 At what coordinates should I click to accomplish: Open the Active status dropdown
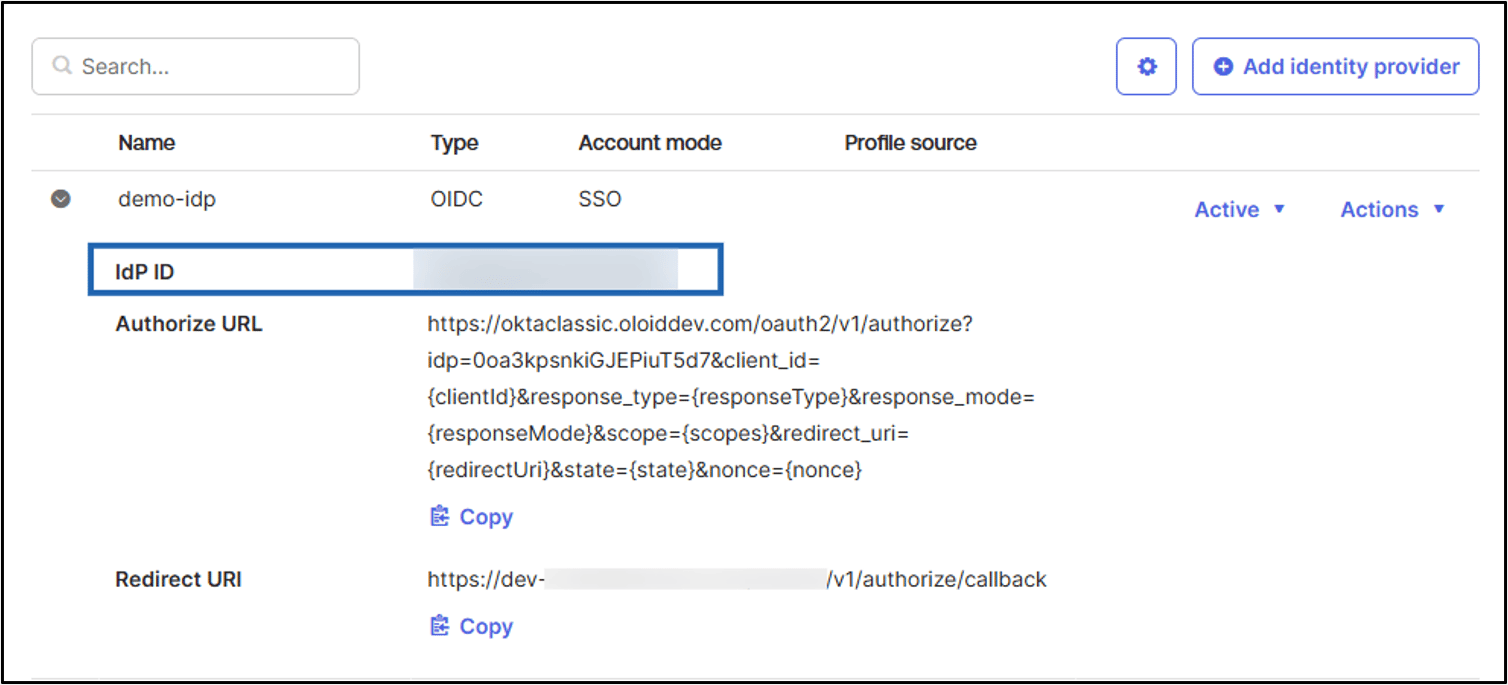click(x=1240, y=210)
